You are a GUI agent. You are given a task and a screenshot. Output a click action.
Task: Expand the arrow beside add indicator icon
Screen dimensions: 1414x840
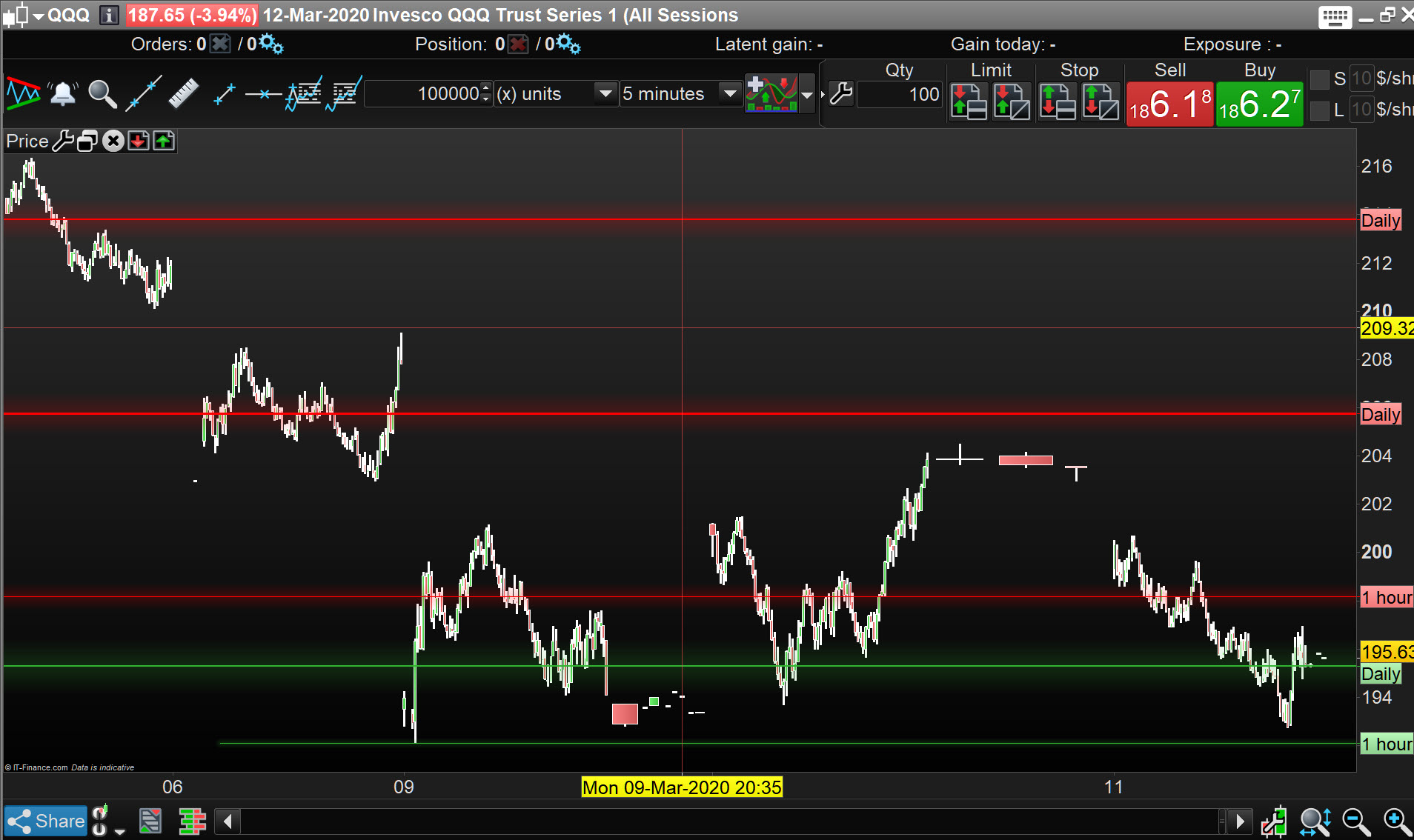click(x=807, y=94)
